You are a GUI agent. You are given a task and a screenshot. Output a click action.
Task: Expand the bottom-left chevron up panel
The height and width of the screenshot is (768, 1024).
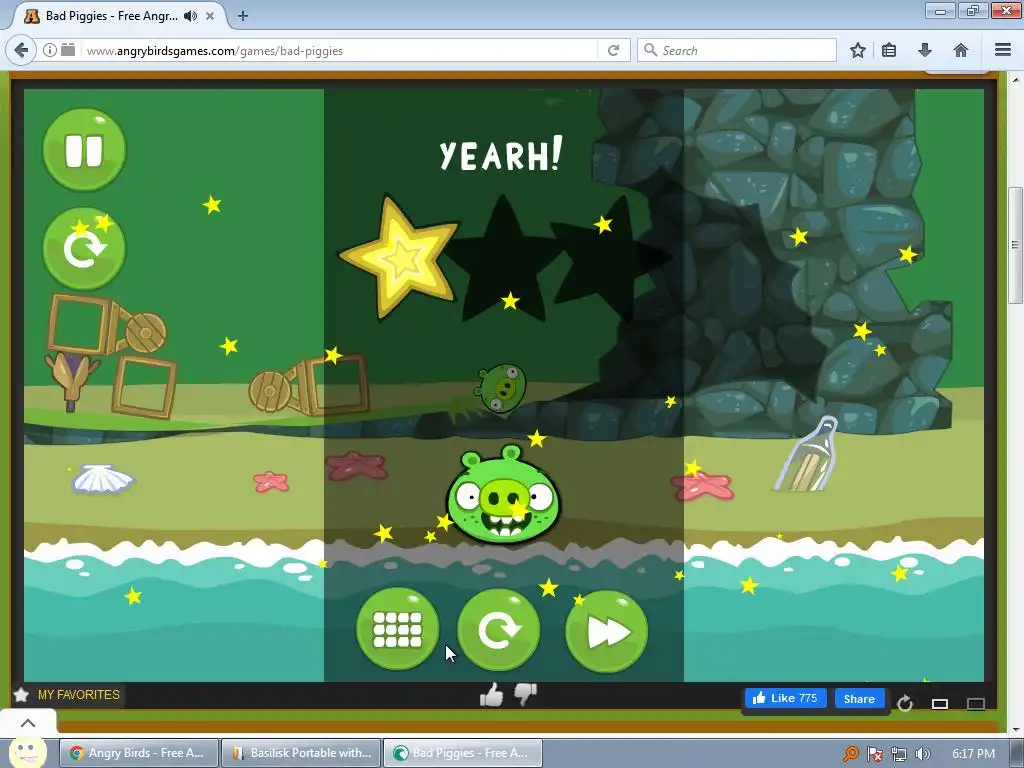28,723
